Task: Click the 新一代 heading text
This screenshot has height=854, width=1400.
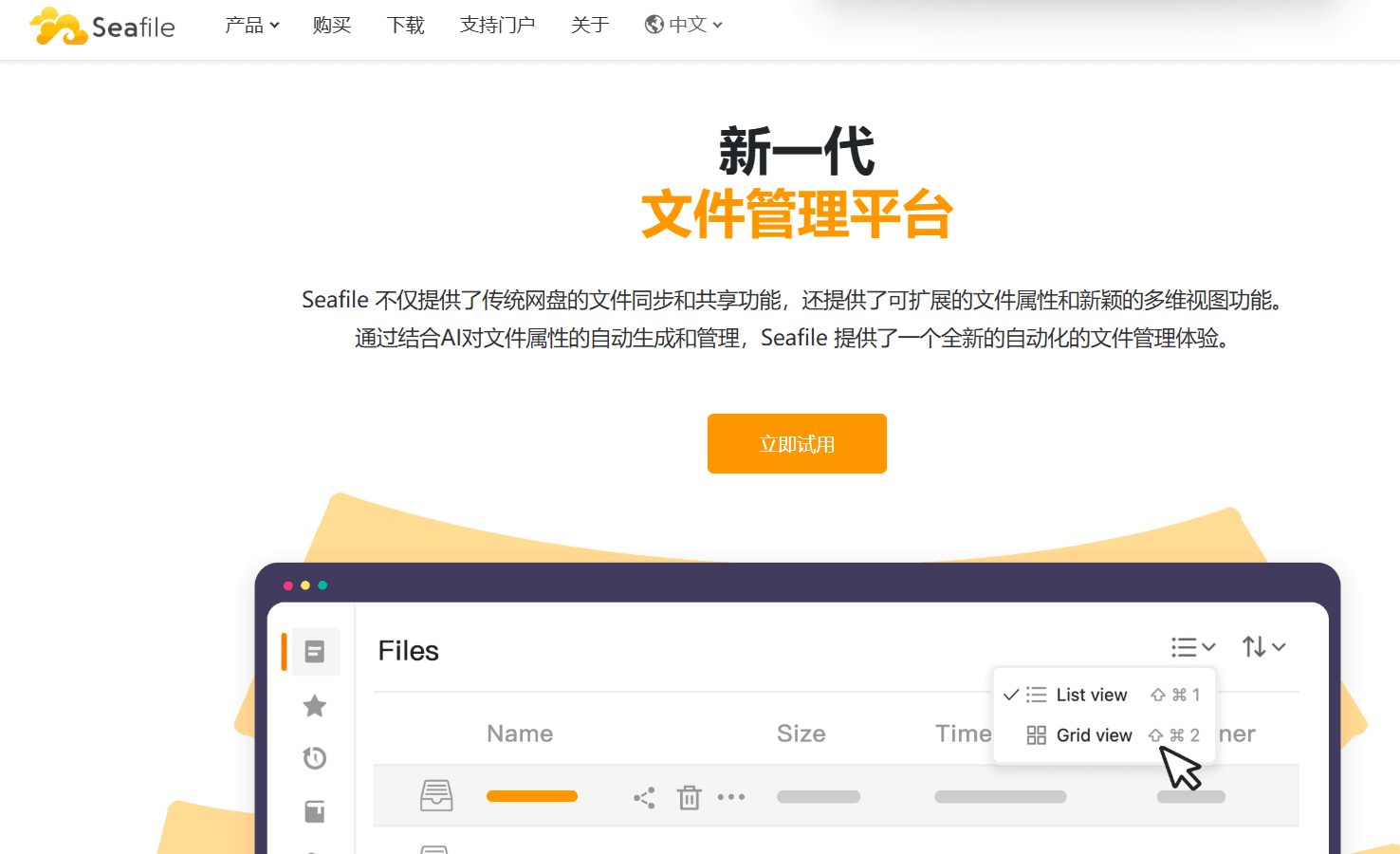Action: click(x=797, y=152)
